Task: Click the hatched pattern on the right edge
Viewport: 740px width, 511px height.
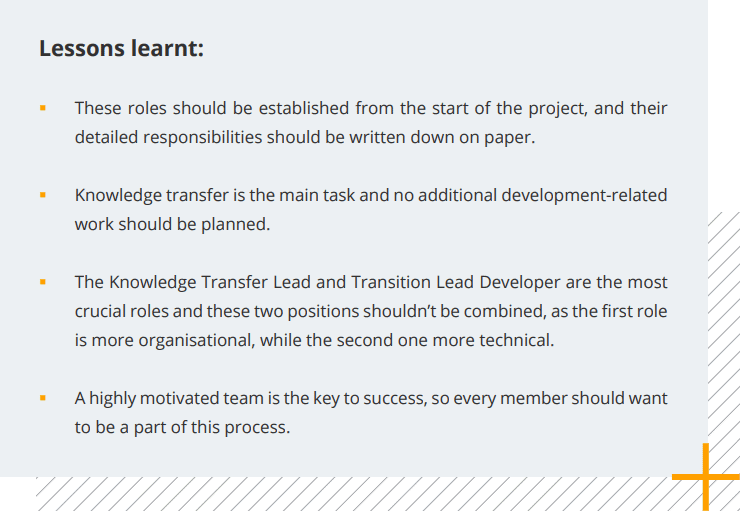Action: tap(724, 330)
